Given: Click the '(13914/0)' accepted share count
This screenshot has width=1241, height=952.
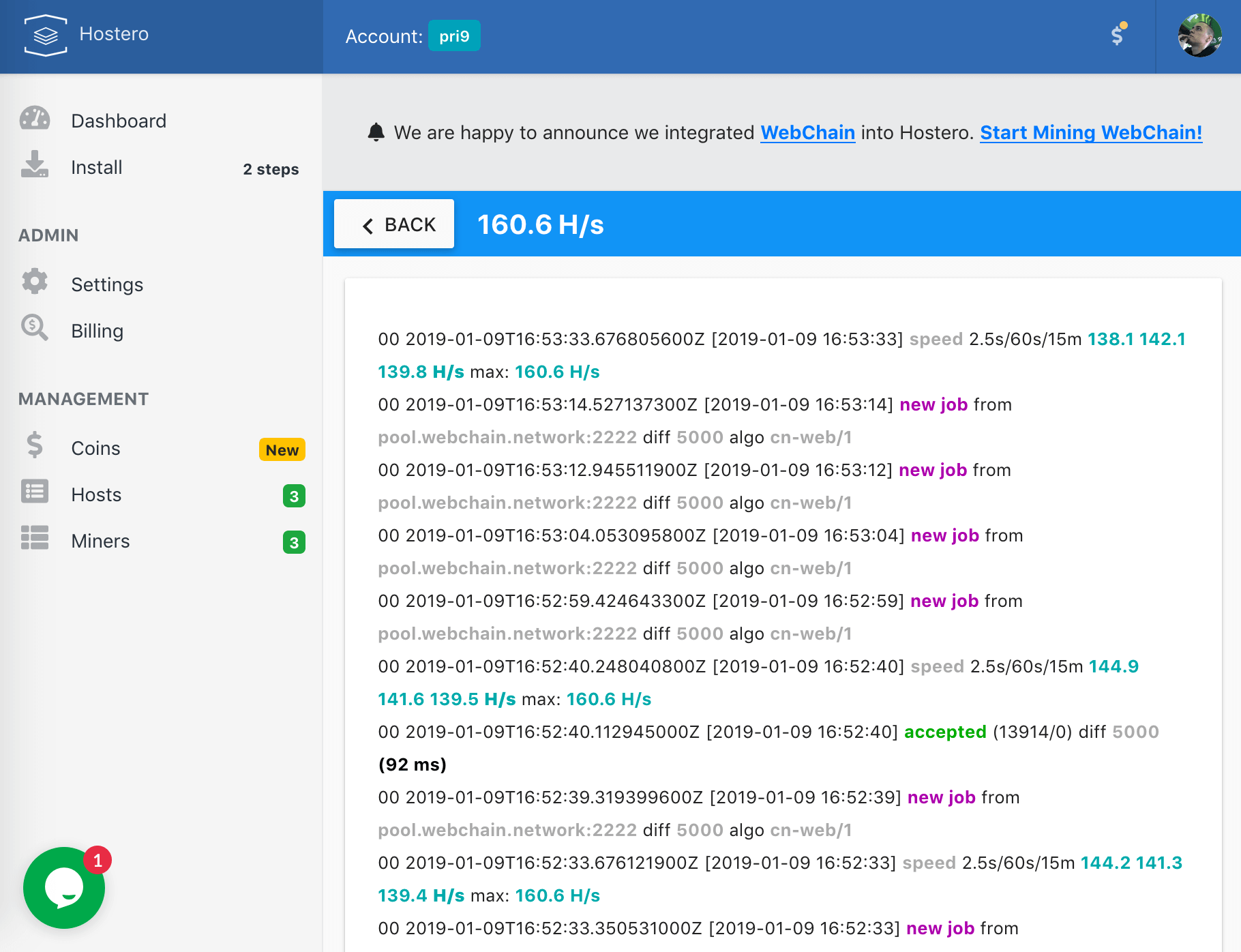Looking at the screenshot, I should tap(1032, 732).
